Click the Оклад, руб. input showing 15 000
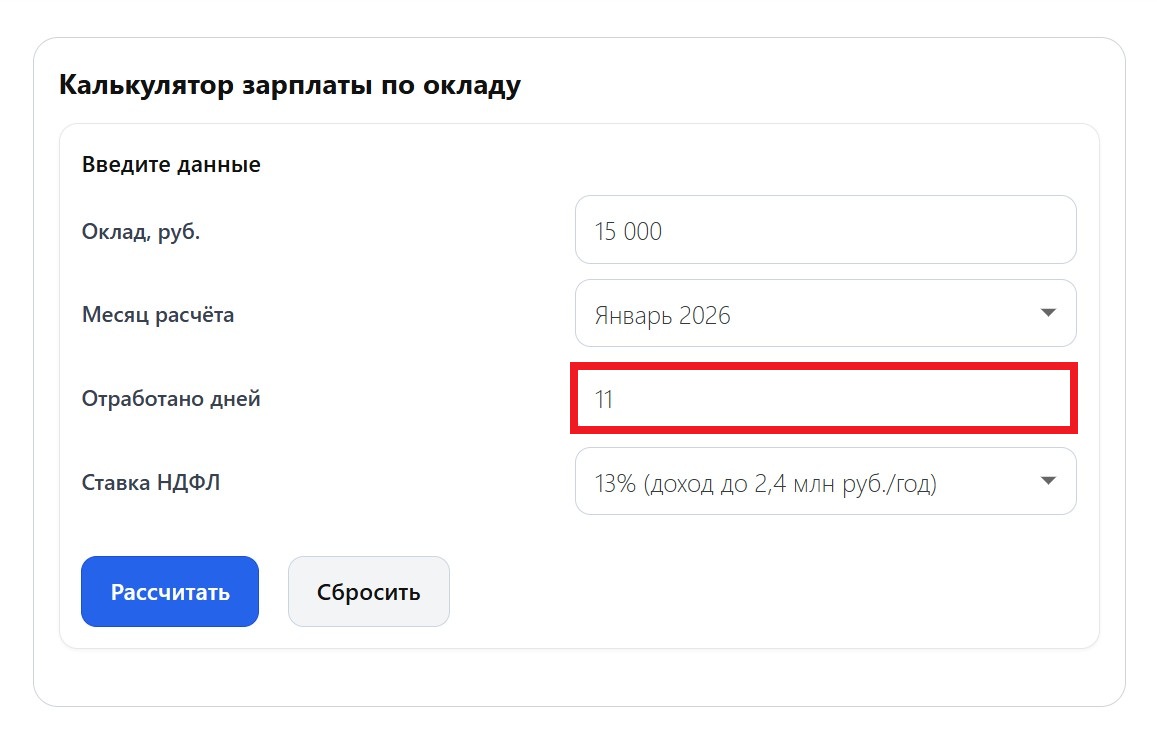Image resolution: width=1157 pixels, height=741 pixels. 825,229
